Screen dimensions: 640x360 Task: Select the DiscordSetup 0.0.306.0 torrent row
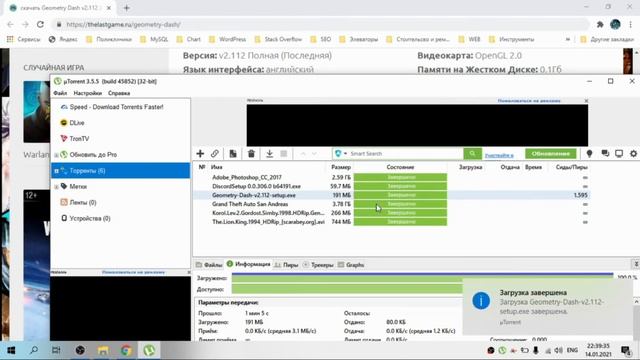[392, 186]
